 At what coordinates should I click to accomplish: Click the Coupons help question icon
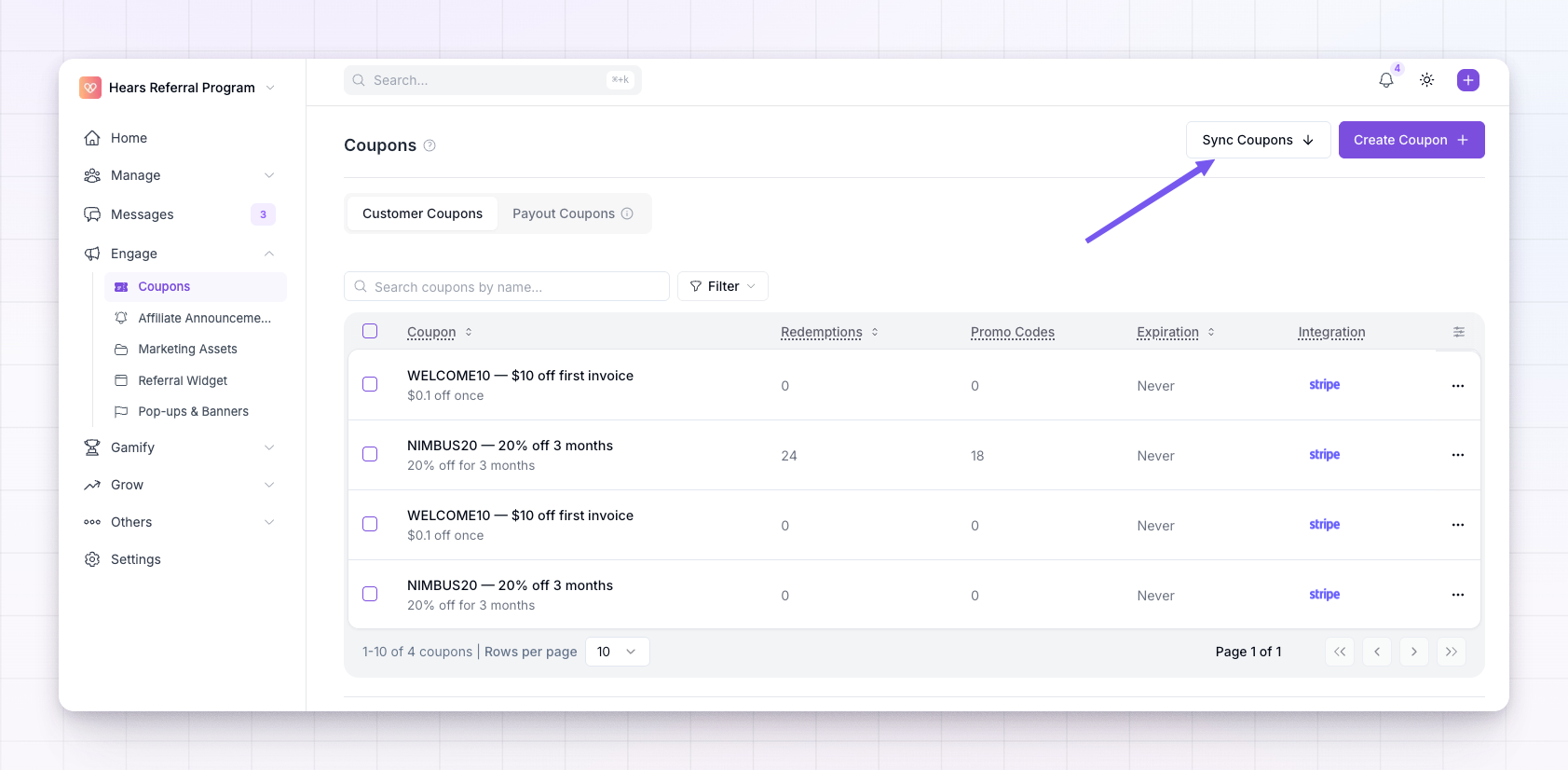[429, 145]
